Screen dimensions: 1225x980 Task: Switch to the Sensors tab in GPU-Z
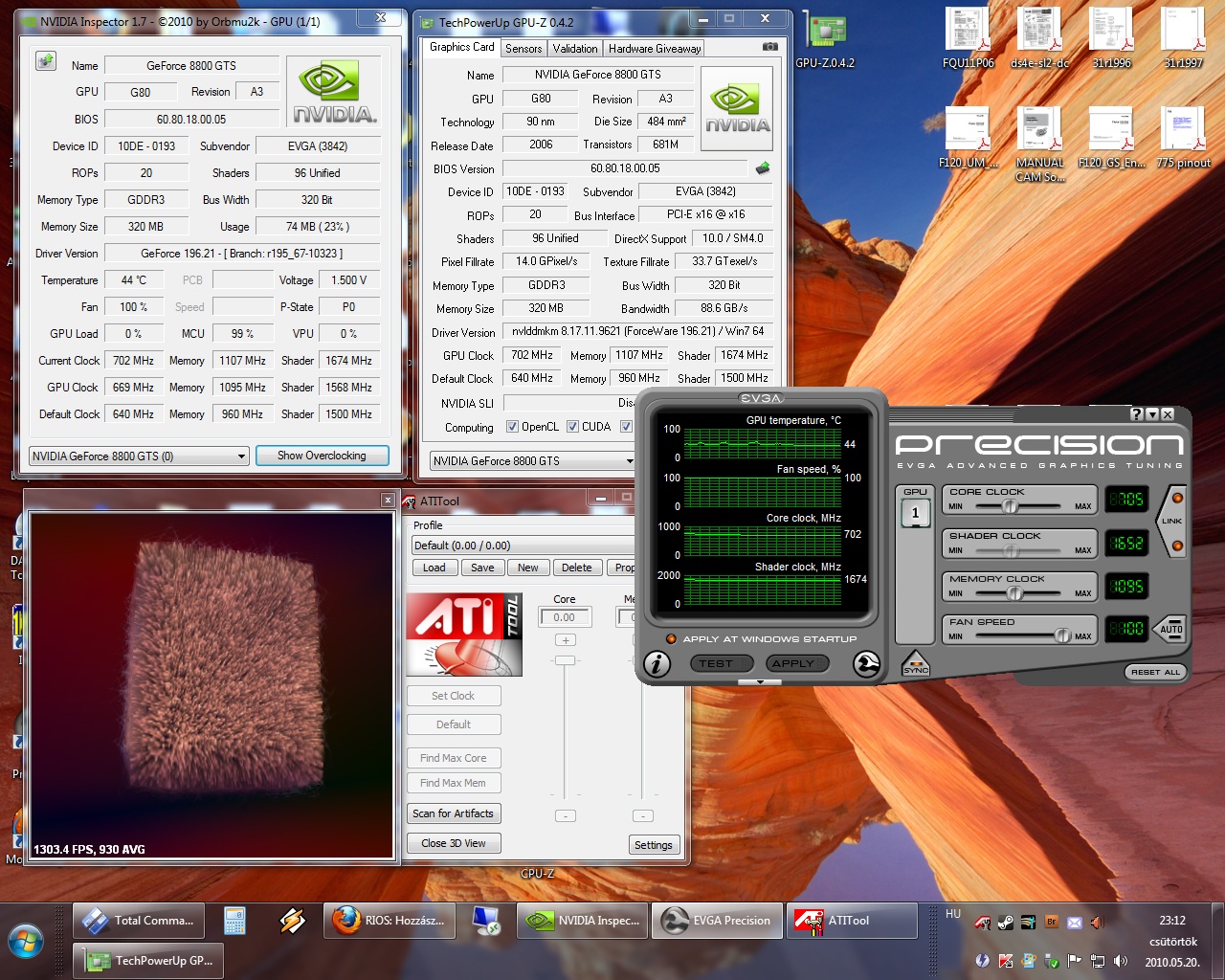pyautogui.click(x=523, y=48)
